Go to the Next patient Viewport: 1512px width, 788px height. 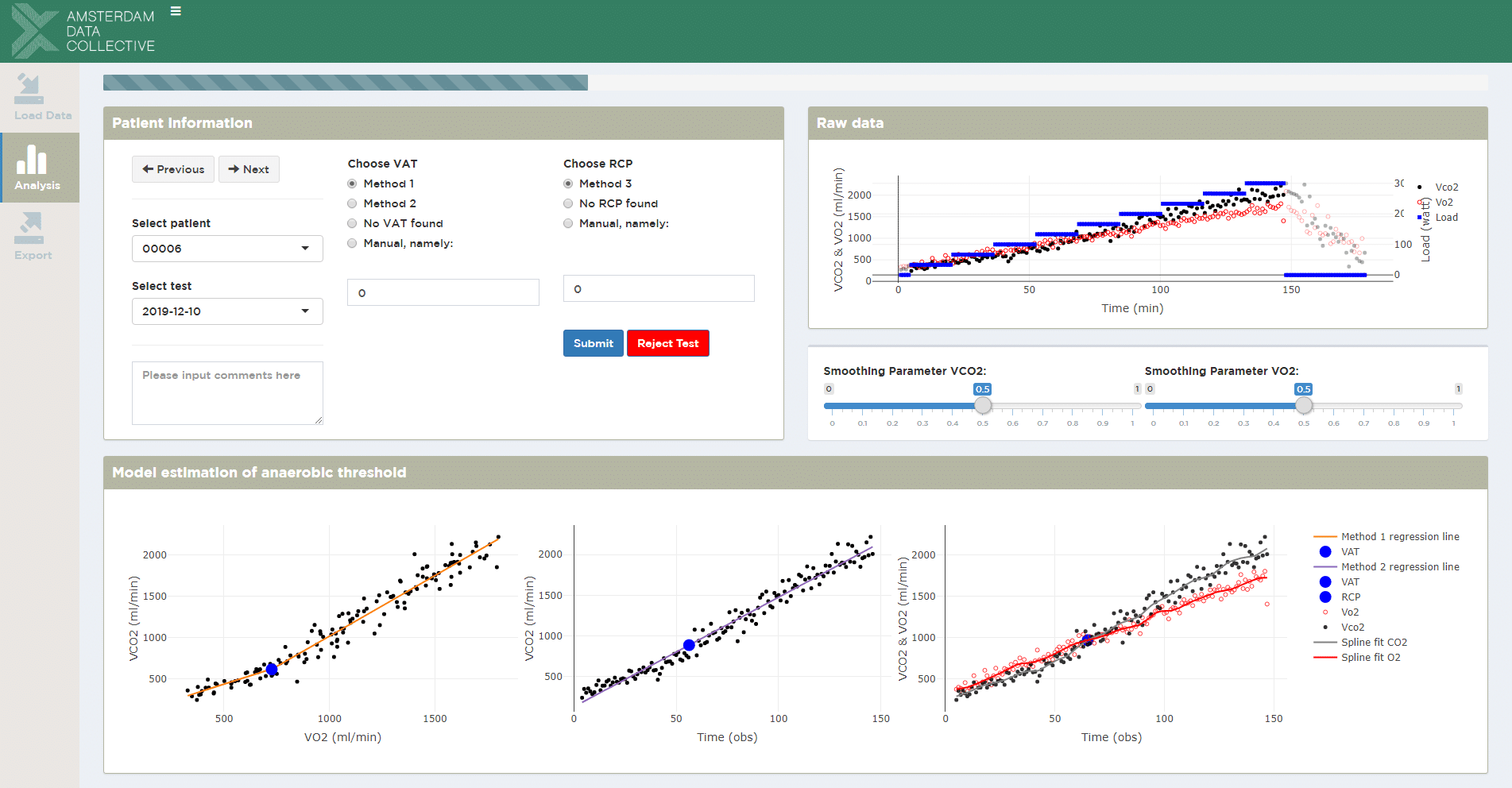click(x=249, y=169)
